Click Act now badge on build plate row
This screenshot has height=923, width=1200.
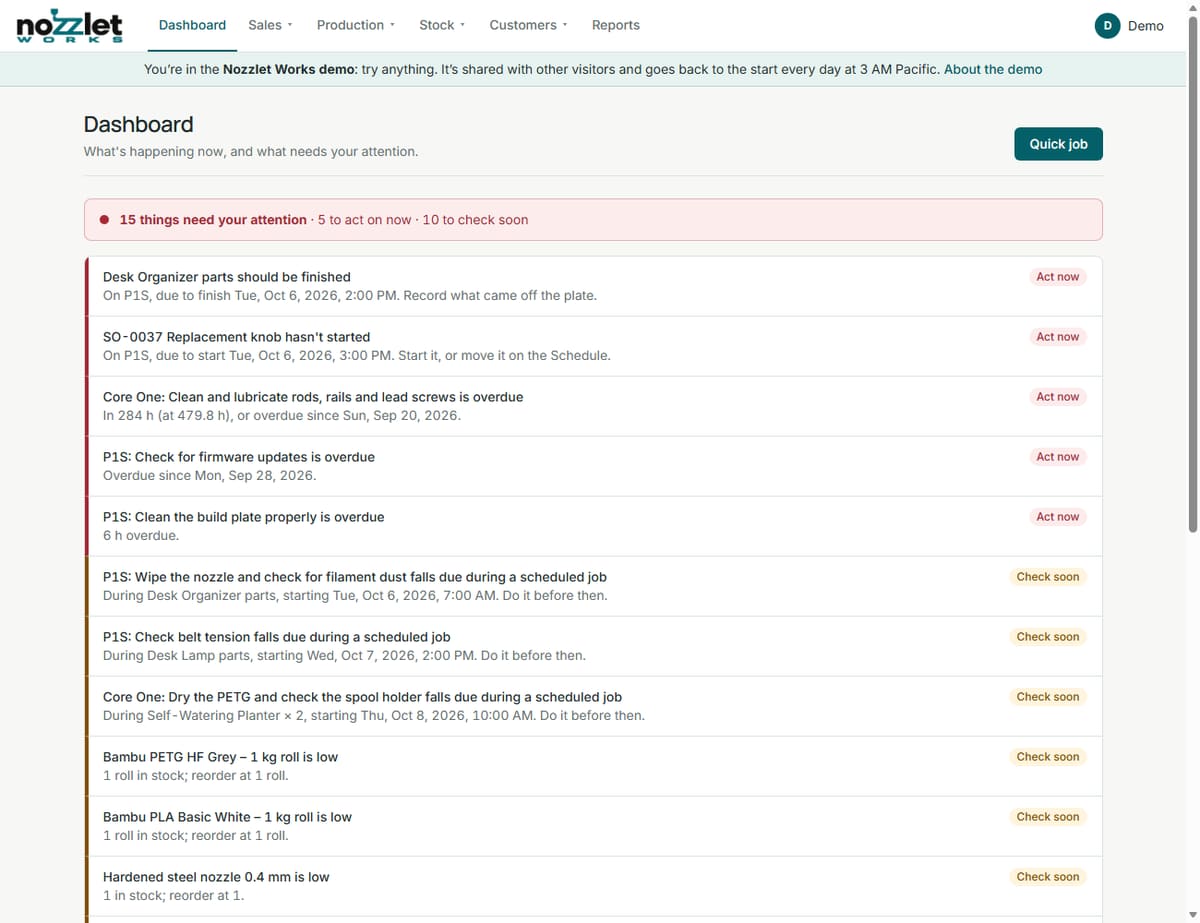(x=1057, y=517)
